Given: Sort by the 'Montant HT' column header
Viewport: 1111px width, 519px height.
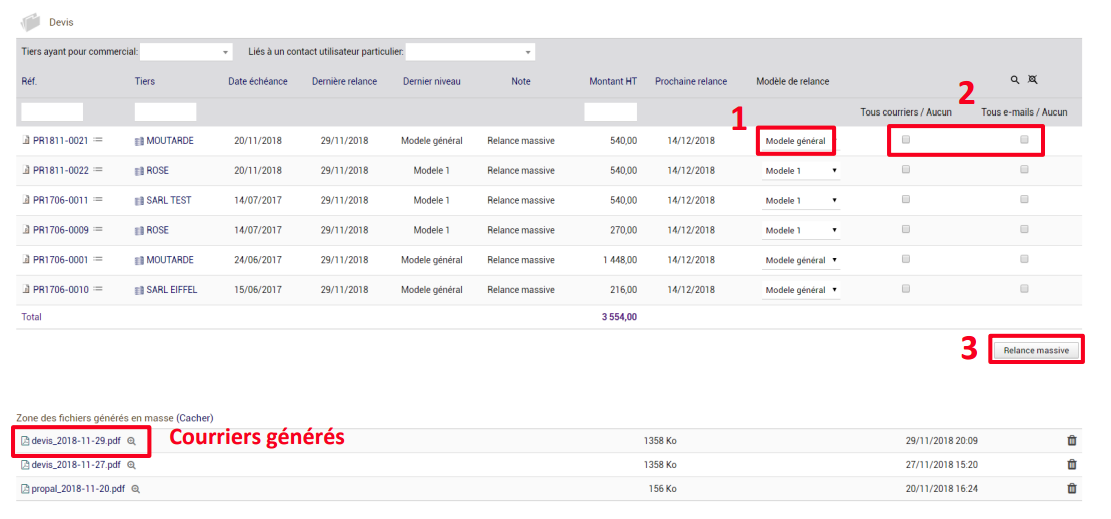Looking at the screenshot, I should pos(613,82).
